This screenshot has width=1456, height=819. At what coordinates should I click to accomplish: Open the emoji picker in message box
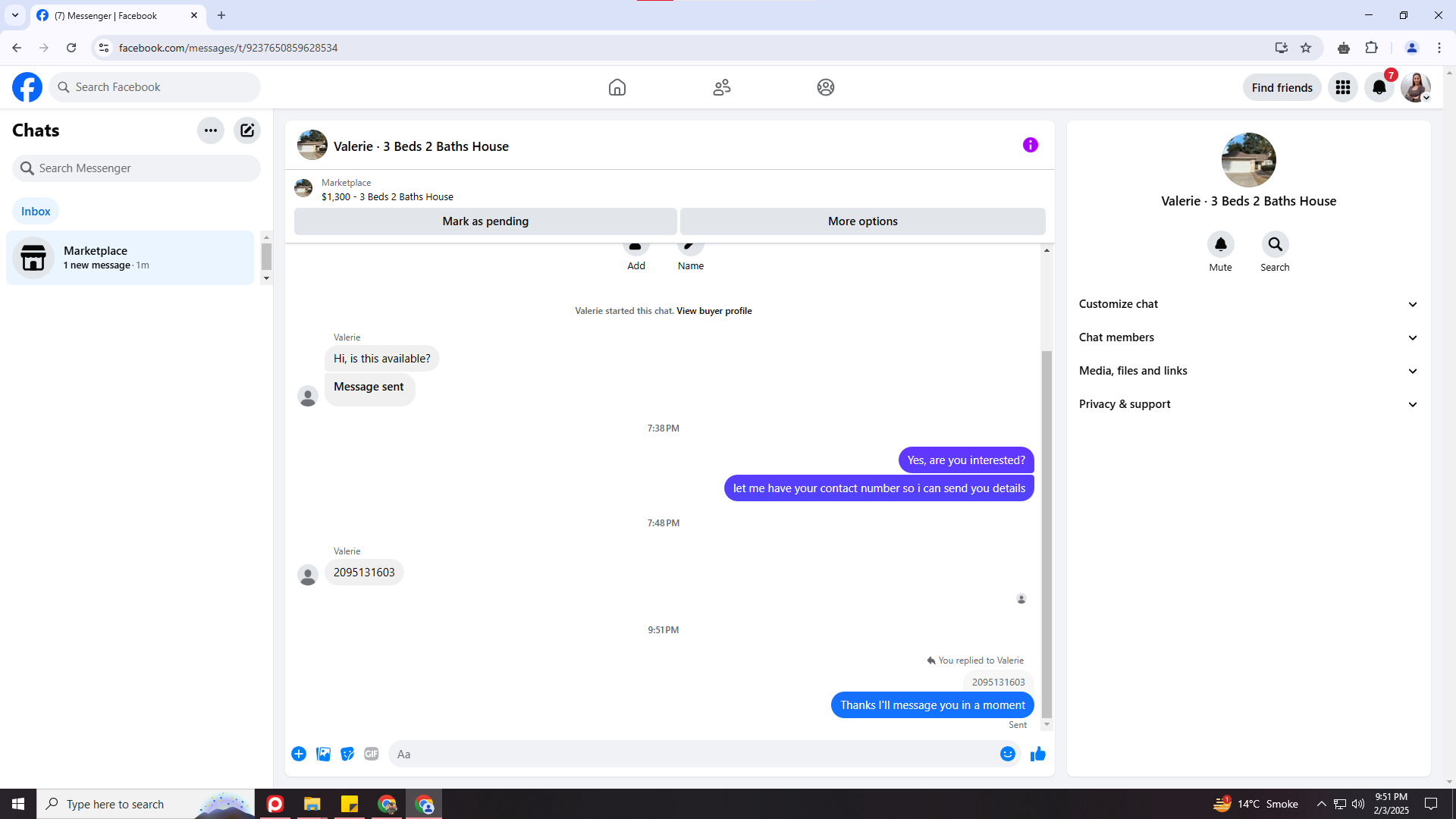click(1007, 754)
